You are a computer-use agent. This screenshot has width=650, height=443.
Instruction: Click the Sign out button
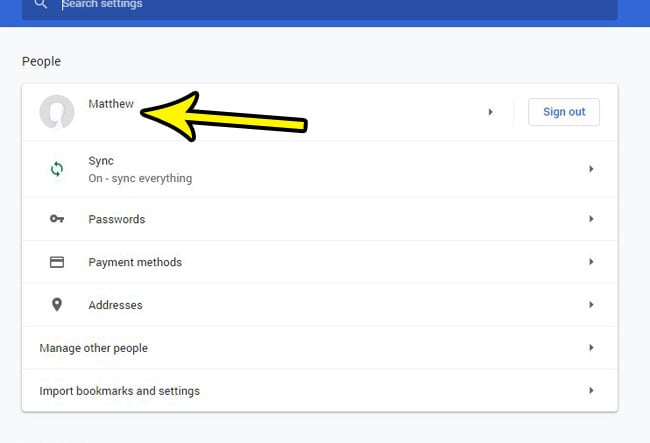click(x=564, y=112)
